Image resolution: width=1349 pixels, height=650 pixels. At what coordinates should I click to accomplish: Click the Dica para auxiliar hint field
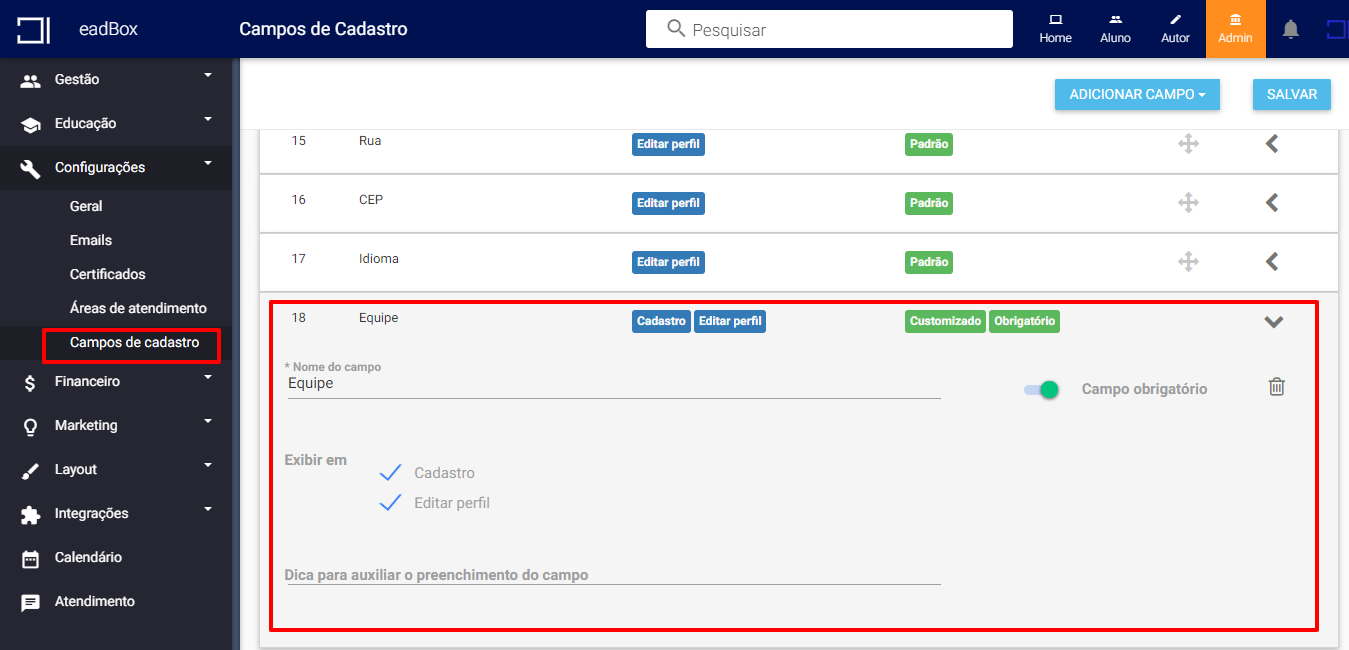(x=614, y=575)
